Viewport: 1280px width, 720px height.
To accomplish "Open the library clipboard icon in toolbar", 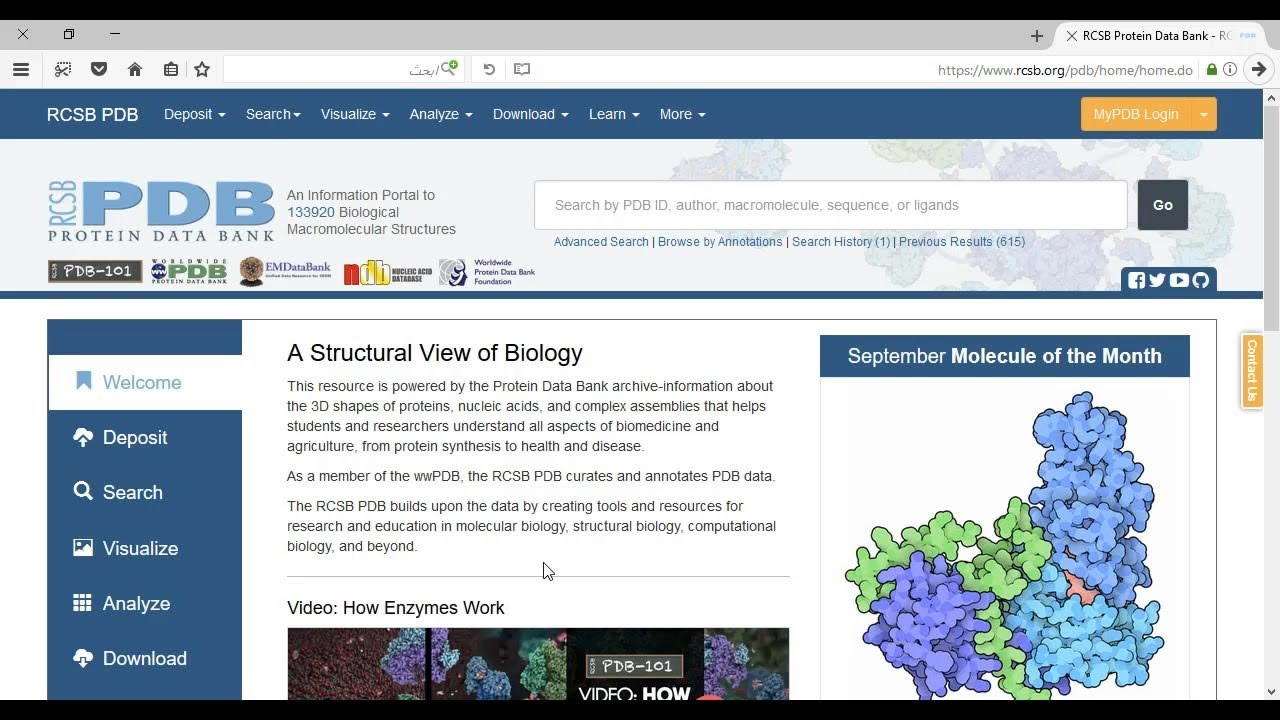I will tap(171, 69).
